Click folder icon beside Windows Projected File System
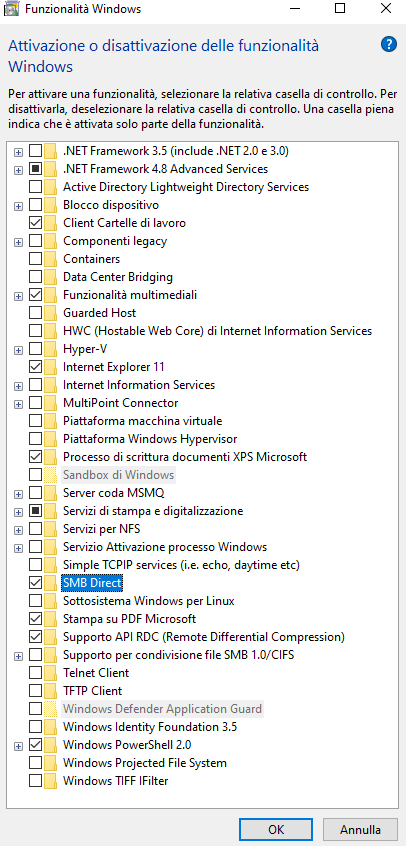The width and height of the screenshot is (406, 846). pos(51,763)
